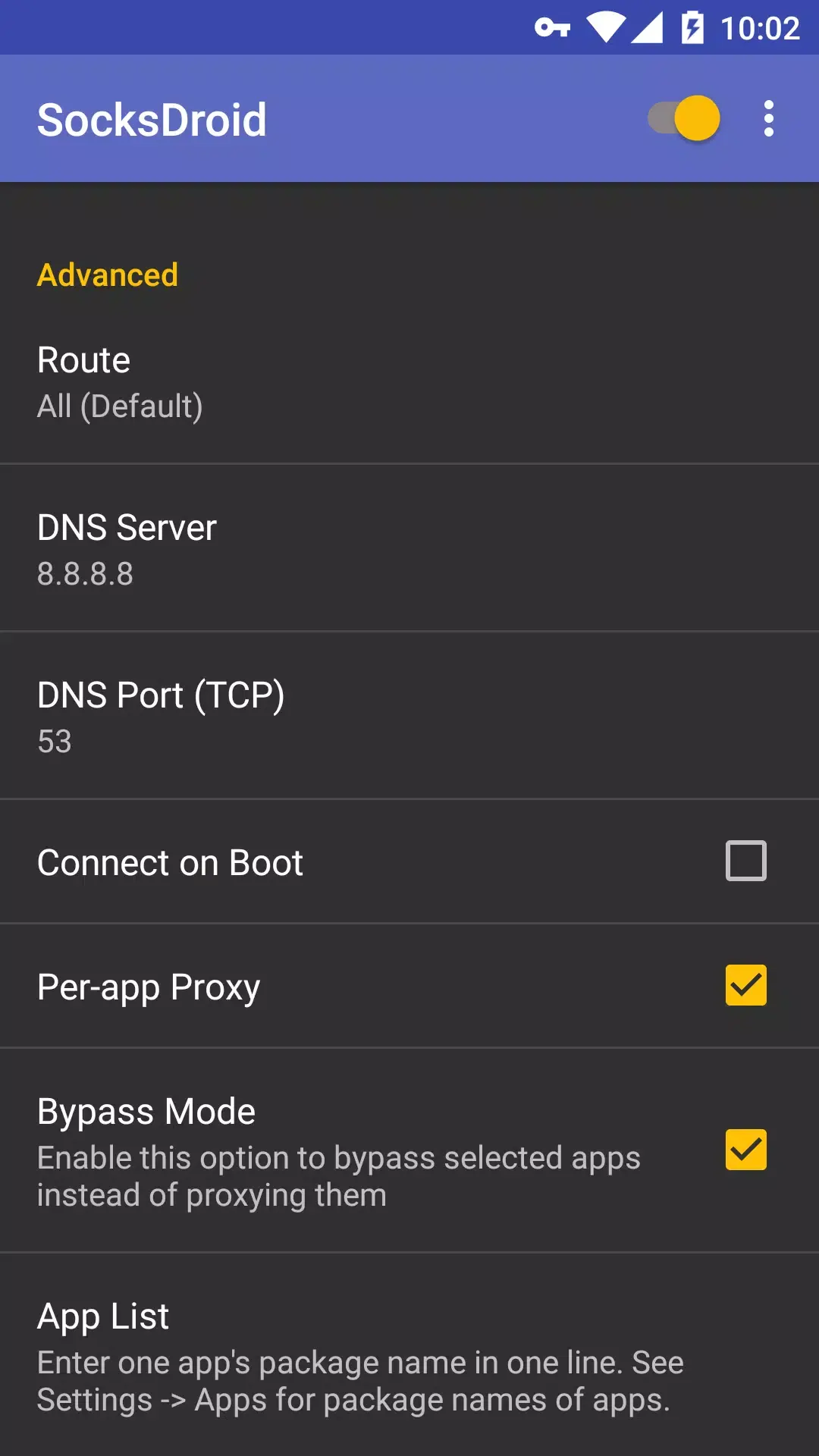Screen dimensions: 819x1456
Task: Tap the Wi-Fi signal status icon
Action: pos(606,27)
